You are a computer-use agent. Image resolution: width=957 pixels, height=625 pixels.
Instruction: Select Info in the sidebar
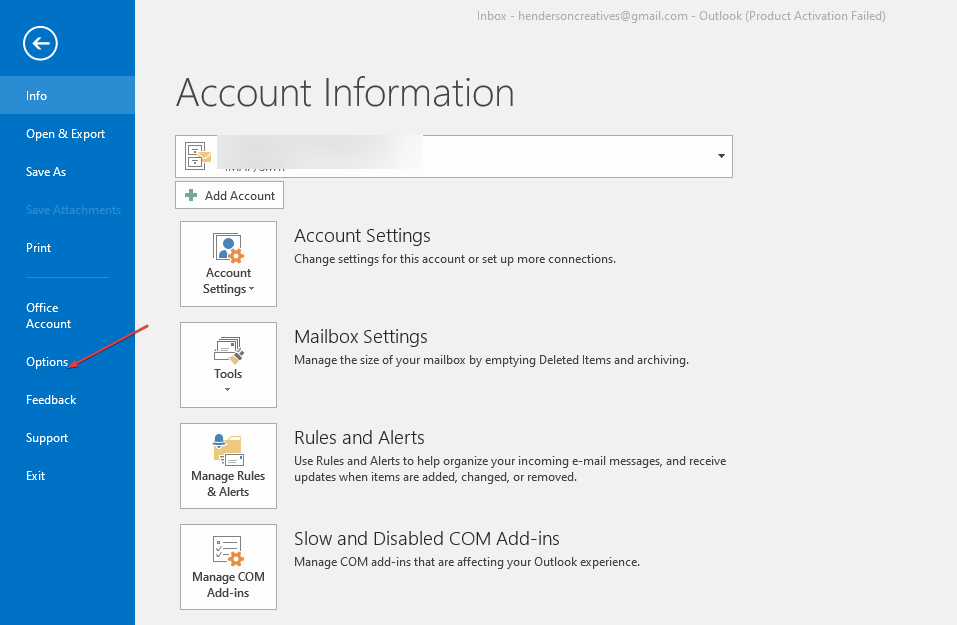(x=67, y=95)
